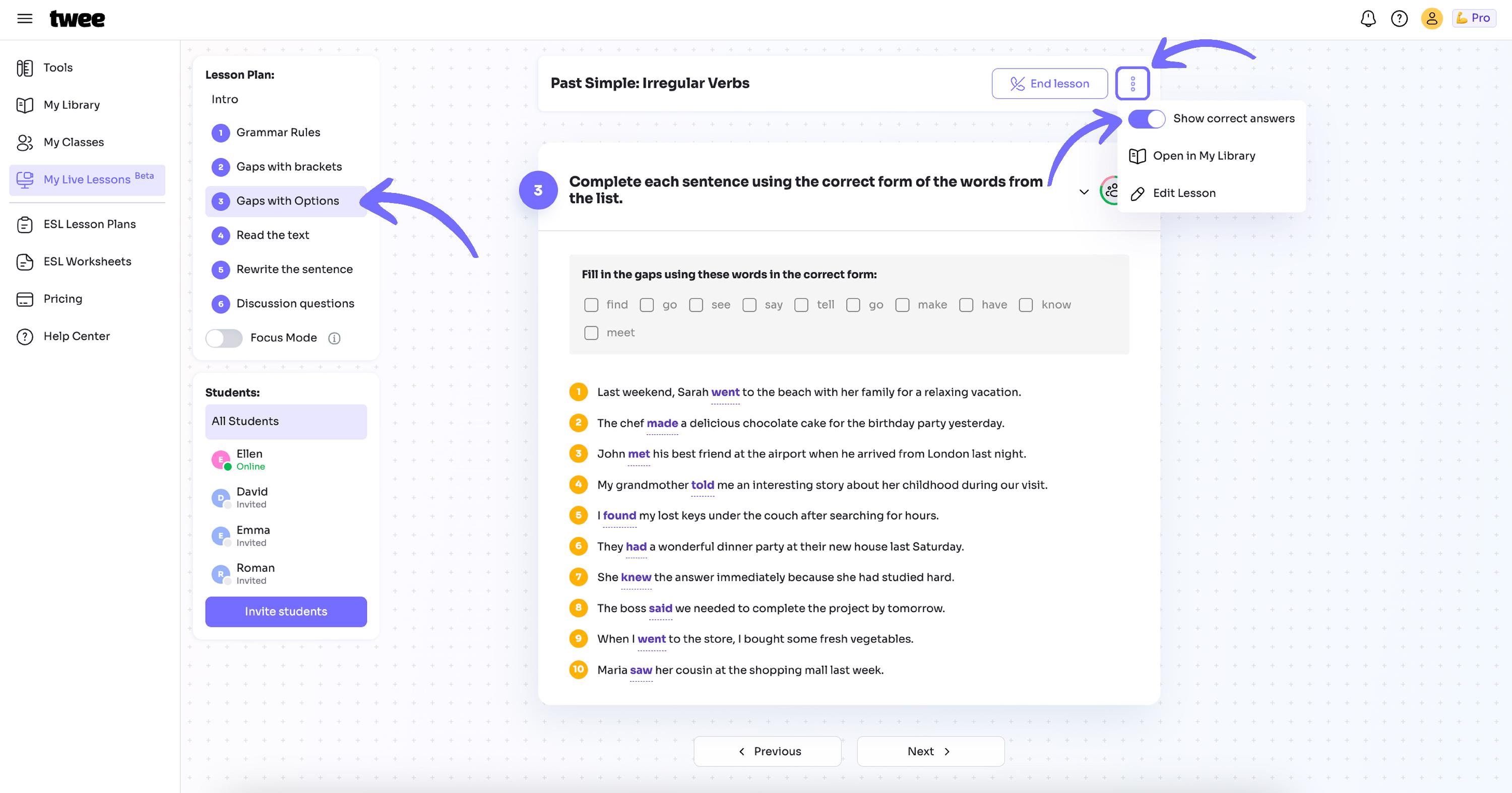Select Grammar Rules step
This screenshot has height=793, width=1512.
tap(286, 133)
